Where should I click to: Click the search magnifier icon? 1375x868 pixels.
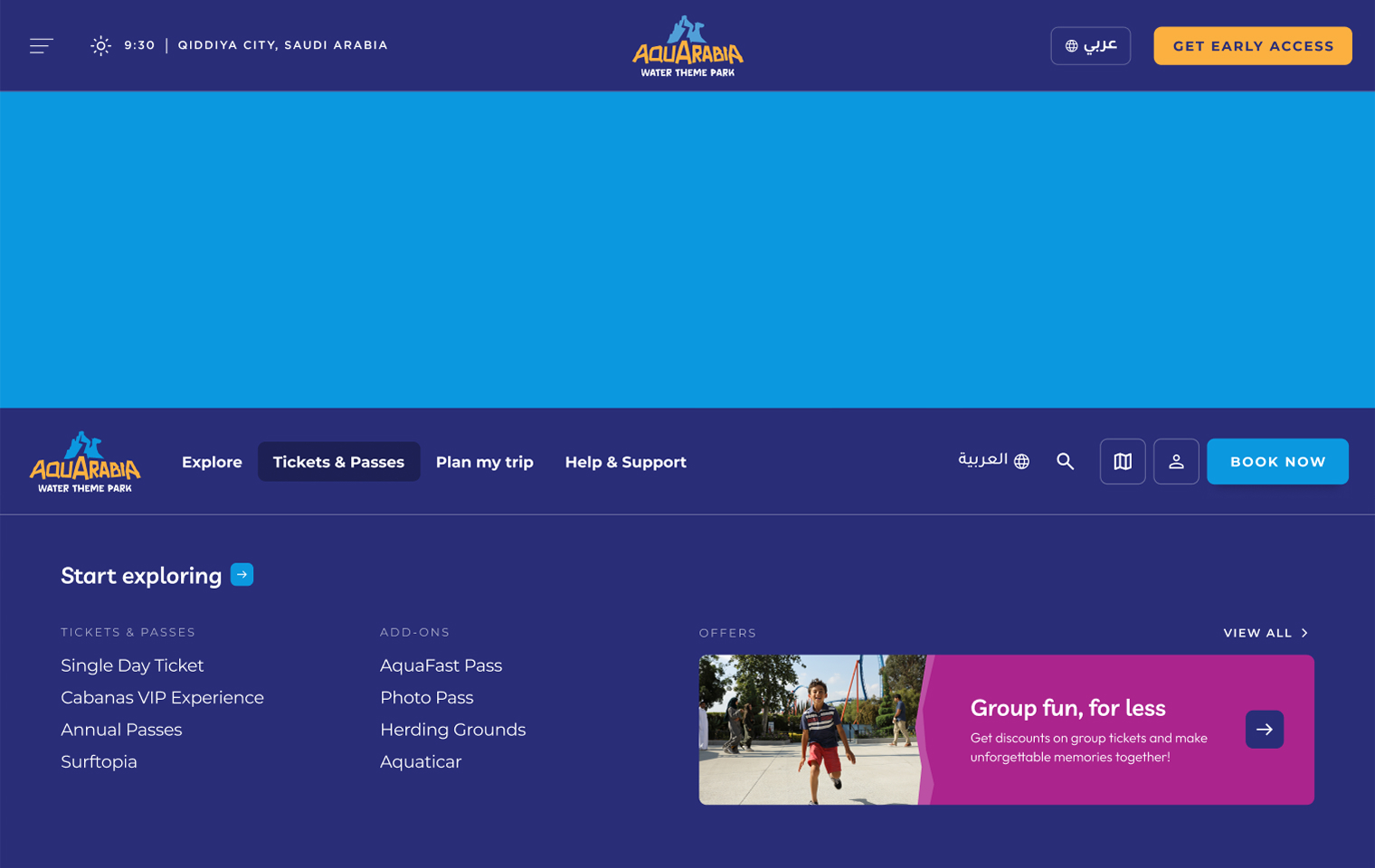pyautogui.click(x=1065, y=461)
